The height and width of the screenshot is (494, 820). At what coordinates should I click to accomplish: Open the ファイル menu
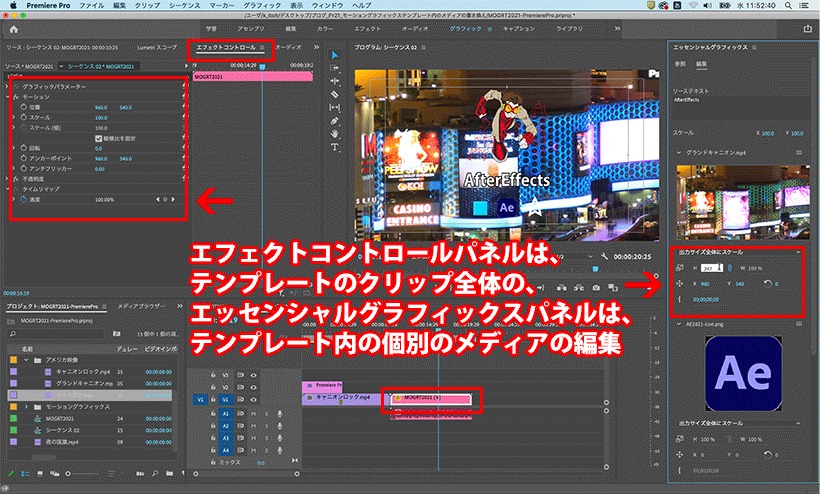(x=92, y=5)
